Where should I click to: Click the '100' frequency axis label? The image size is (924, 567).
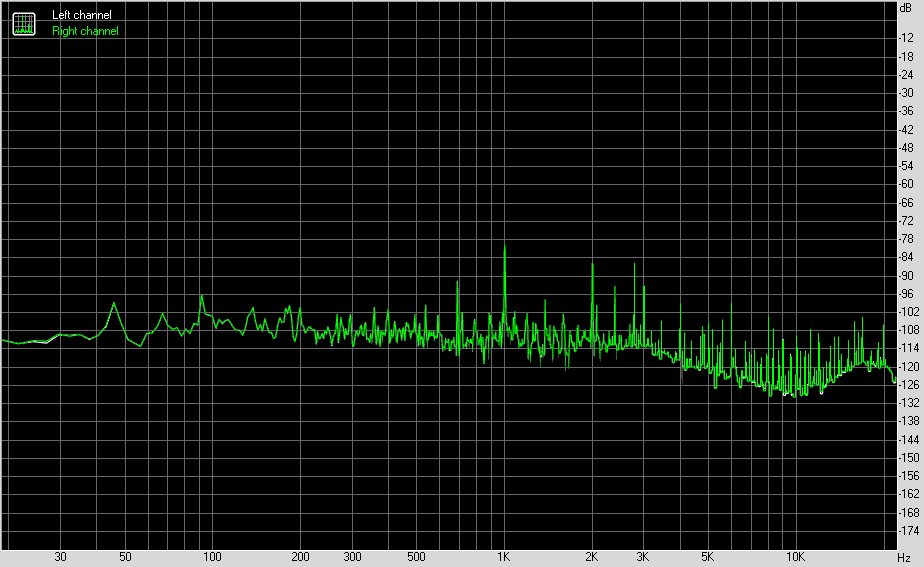pos(212,557)
